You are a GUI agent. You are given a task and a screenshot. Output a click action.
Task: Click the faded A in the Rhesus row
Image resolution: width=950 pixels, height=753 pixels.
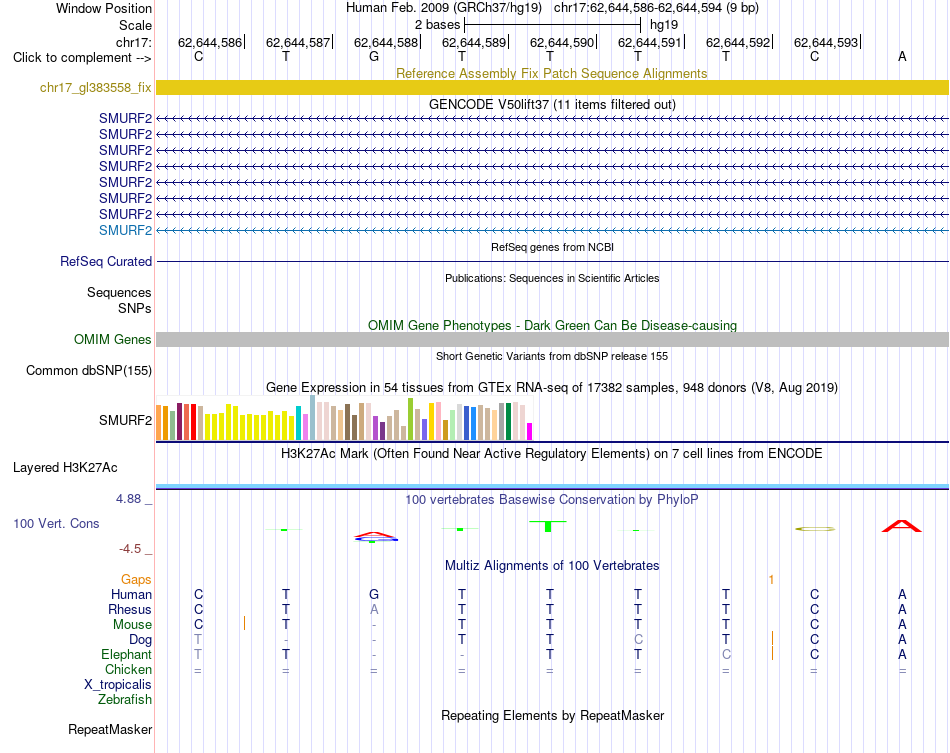tap(374, 609)
